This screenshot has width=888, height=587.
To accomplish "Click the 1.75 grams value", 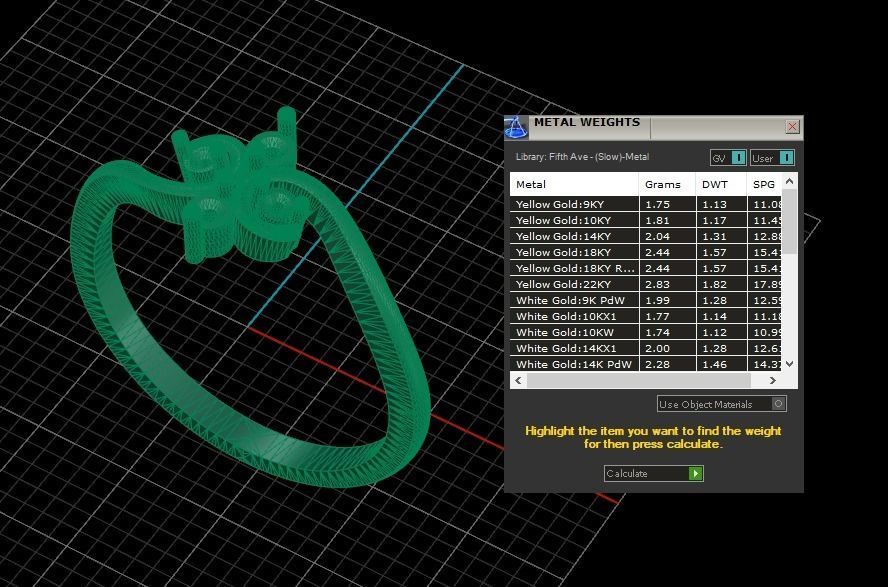I will (x=658, y=204).
